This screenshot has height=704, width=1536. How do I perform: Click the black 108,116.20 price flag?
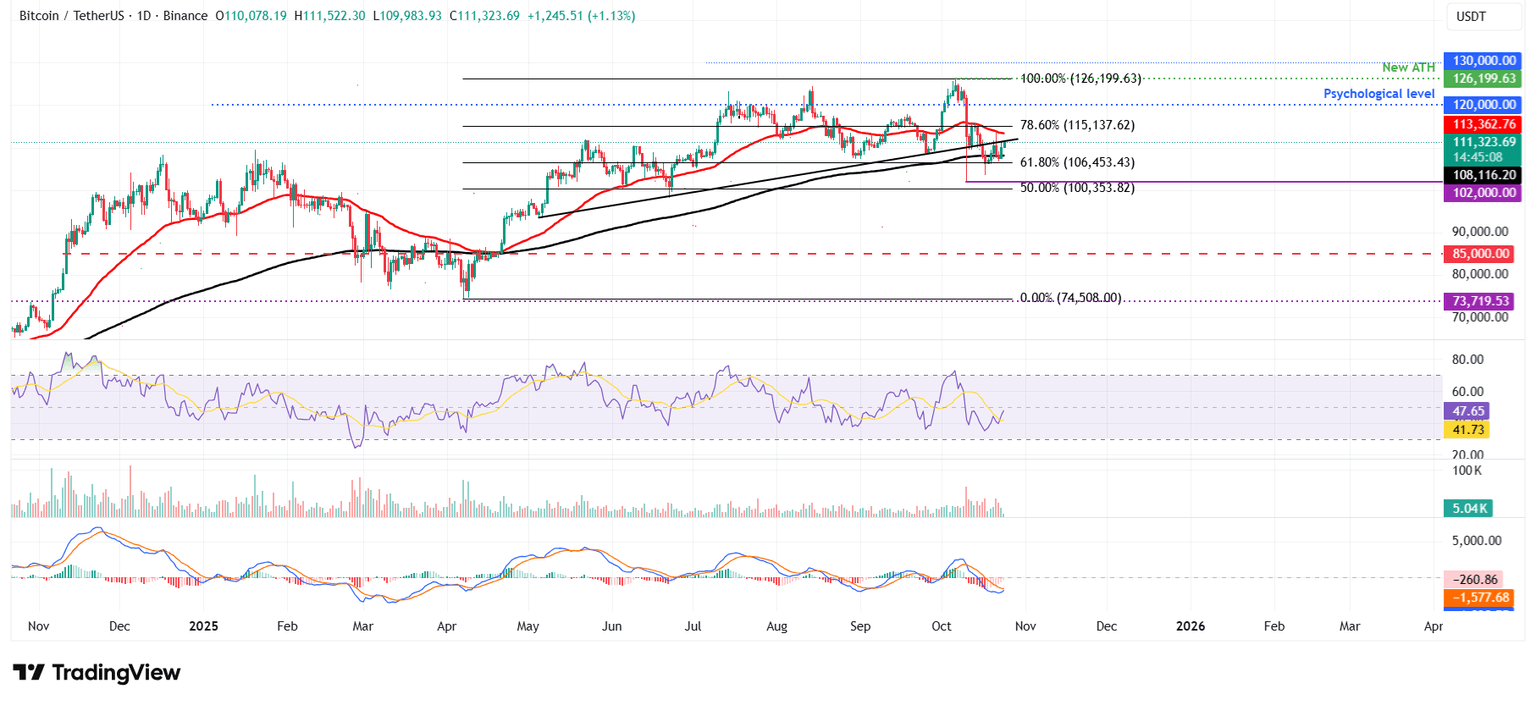(x=1483, y=175)
